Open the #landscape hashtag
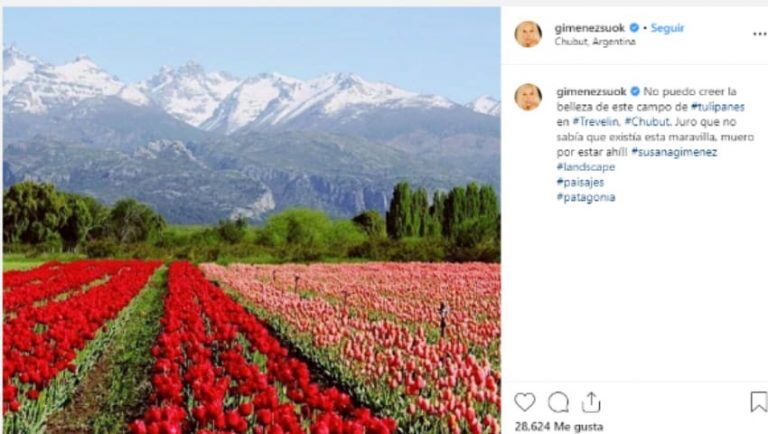The height and width of the screenshot is (434, 768). (x=585, y=167)
